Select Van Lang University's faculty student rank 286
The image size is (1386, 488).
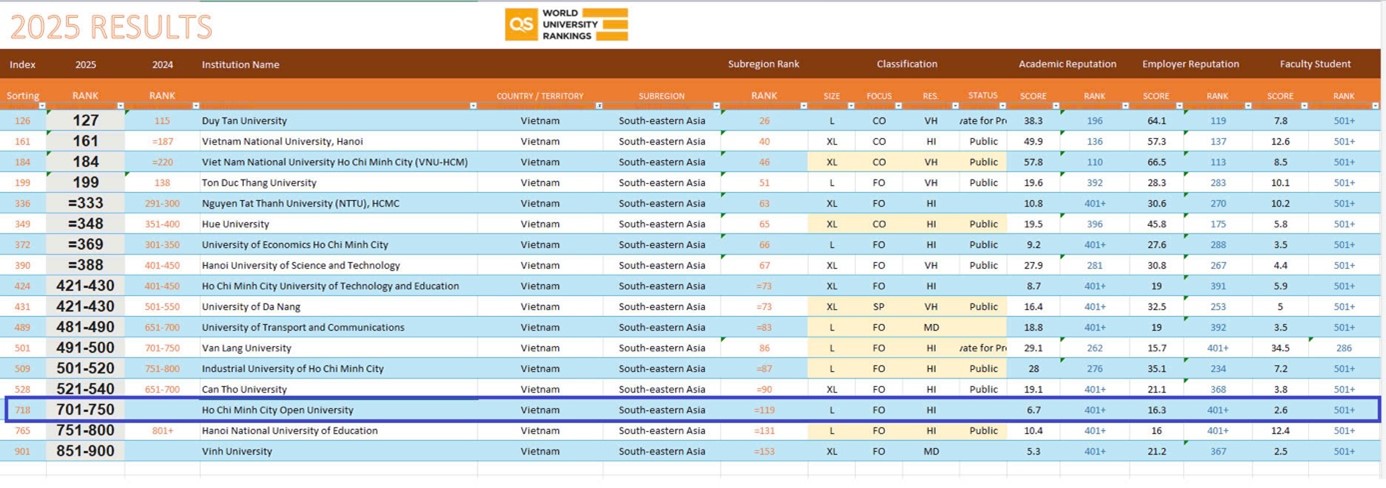1344,348
